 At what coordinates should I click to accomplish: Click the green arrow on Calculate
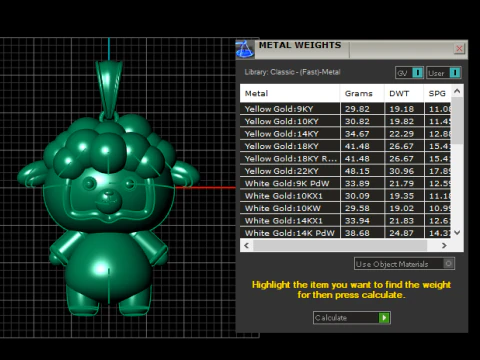(384, 318)
